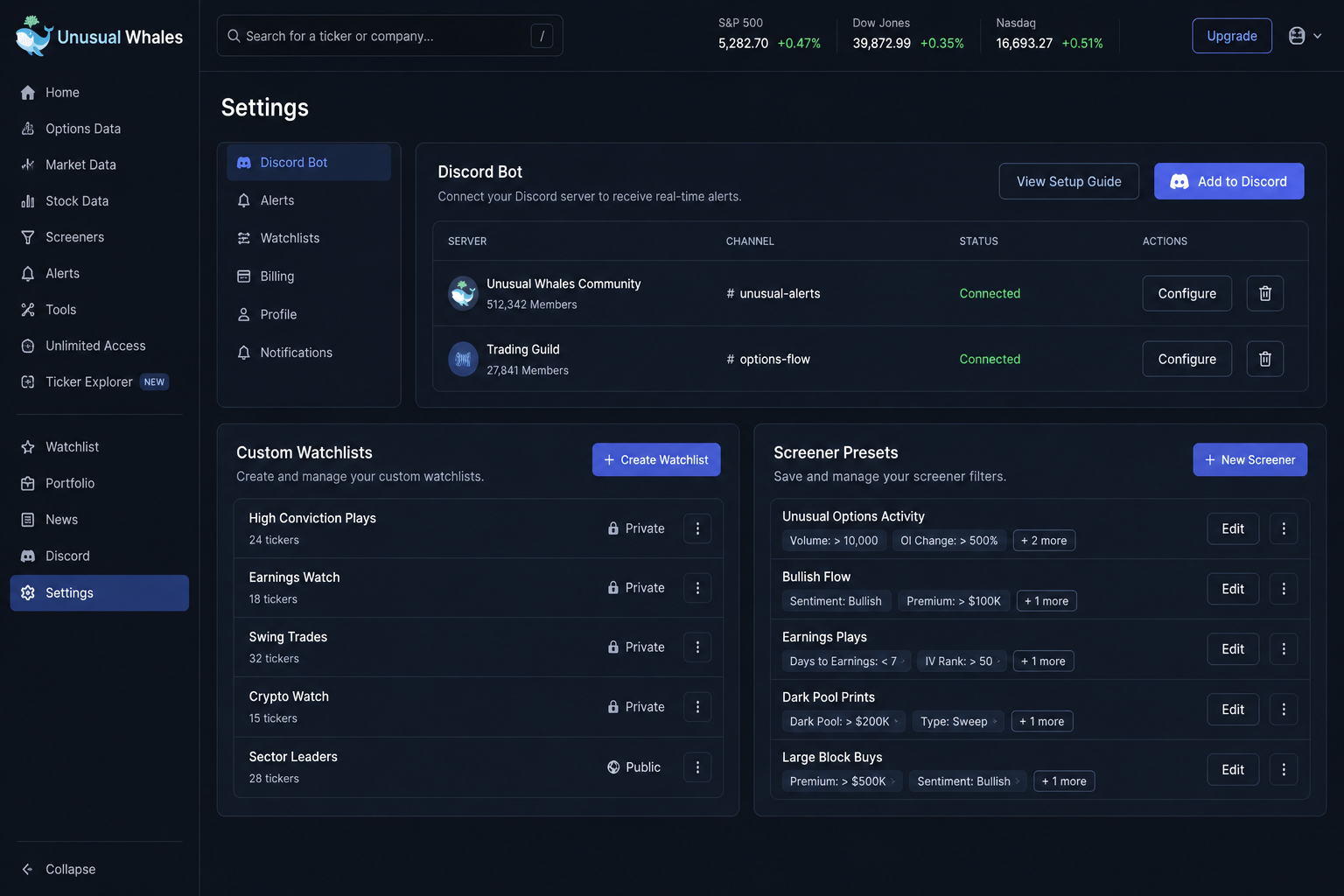The height and width of the screenshot is (896, 1344).
Task: Focus the ticker or company search field
Action: click(389, 36)
